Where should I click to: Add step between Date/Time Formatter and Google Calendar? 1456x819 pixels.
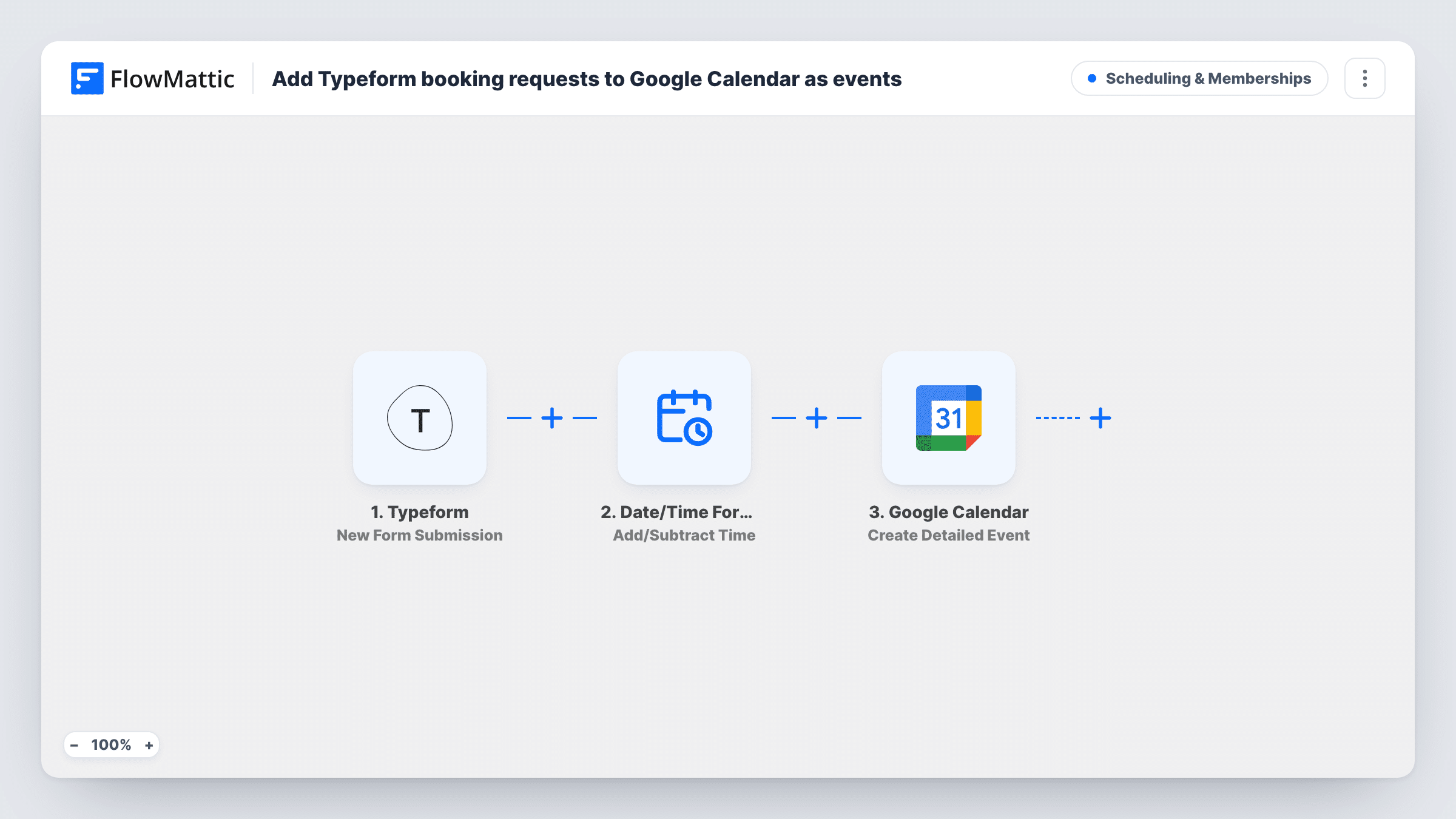coord(817,418)
